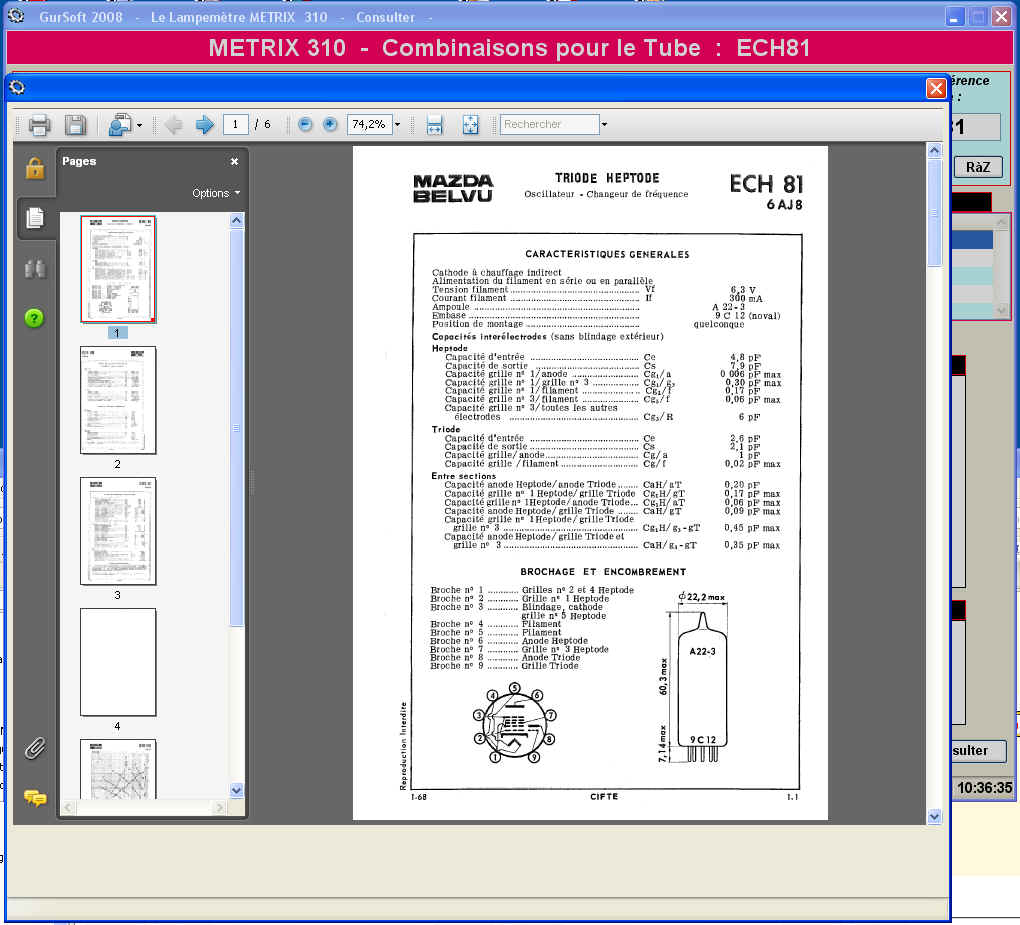Click the Rechercher search field
1020x925 pixels.
(550, 124)
